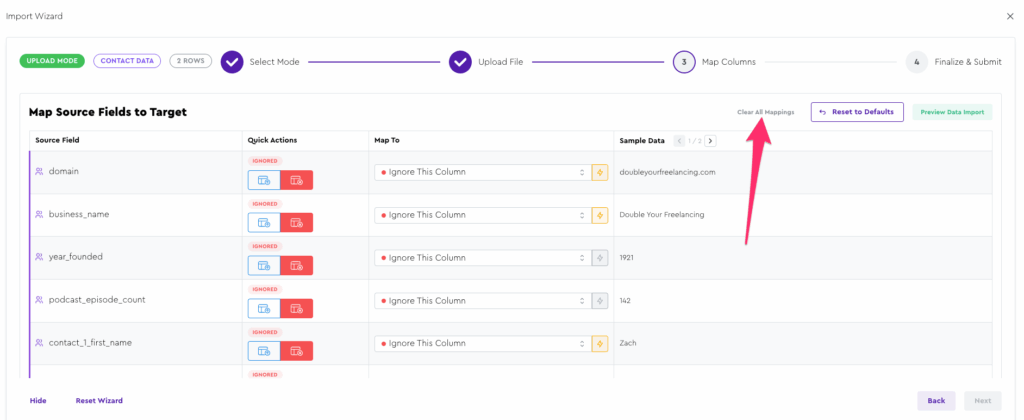Go to the Upload File wizard step
The image size is (1024, 420).
coord(460,62)
